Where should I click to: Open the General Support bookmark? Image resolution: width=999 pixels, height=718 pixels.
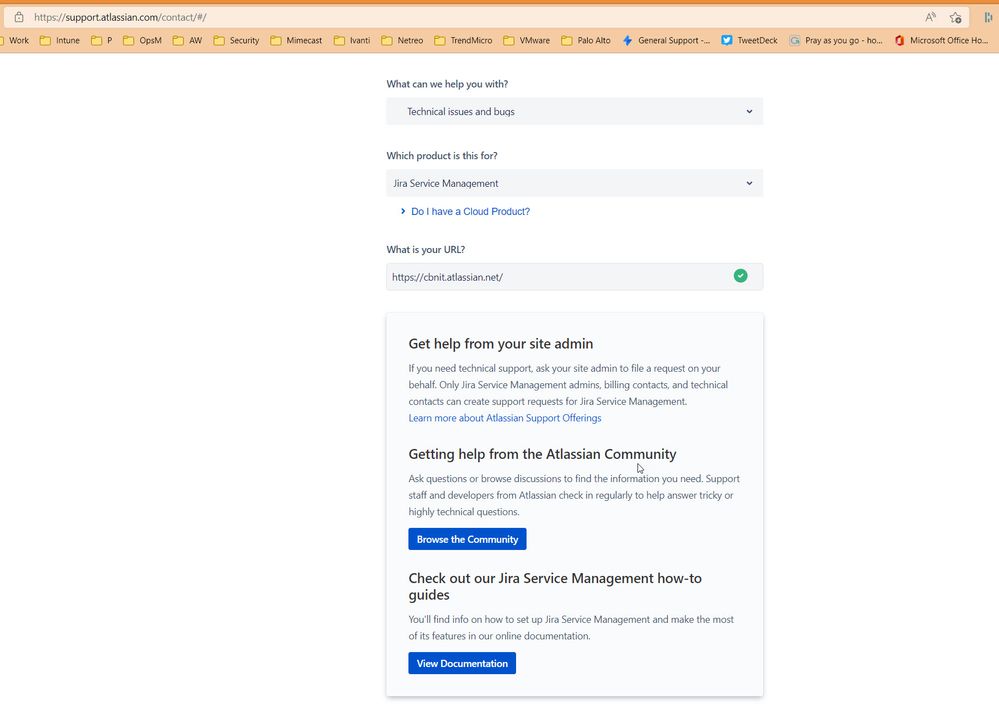click(666, 40)
